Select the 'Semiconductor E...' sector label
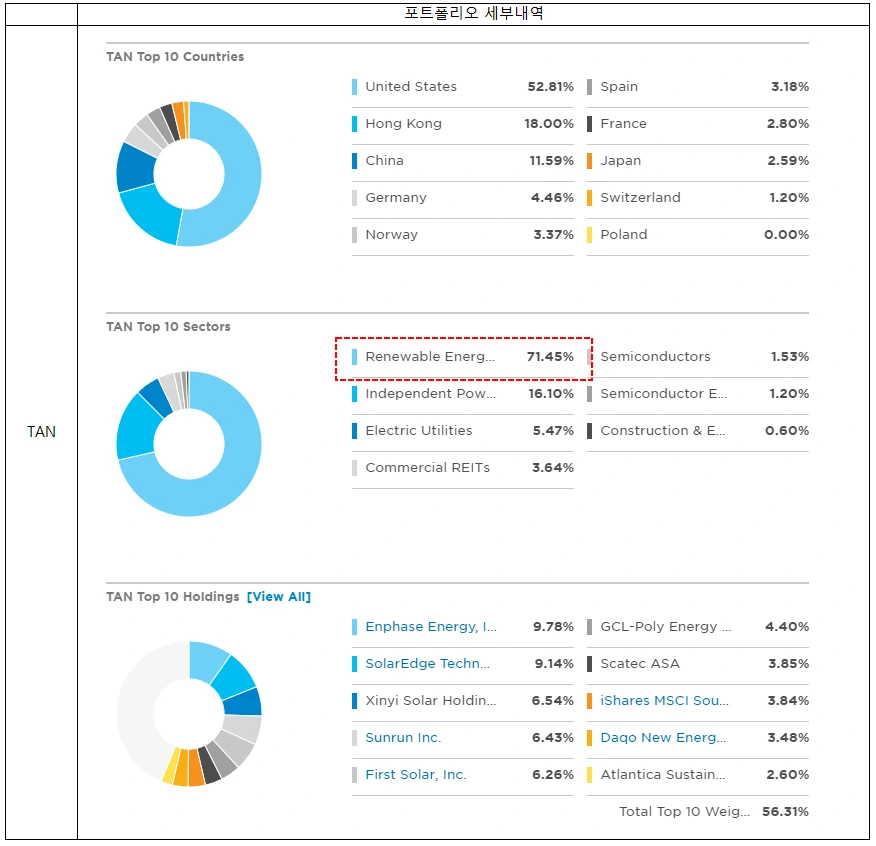This screenshot has width=876, height=846. click(x=664, y=393)
